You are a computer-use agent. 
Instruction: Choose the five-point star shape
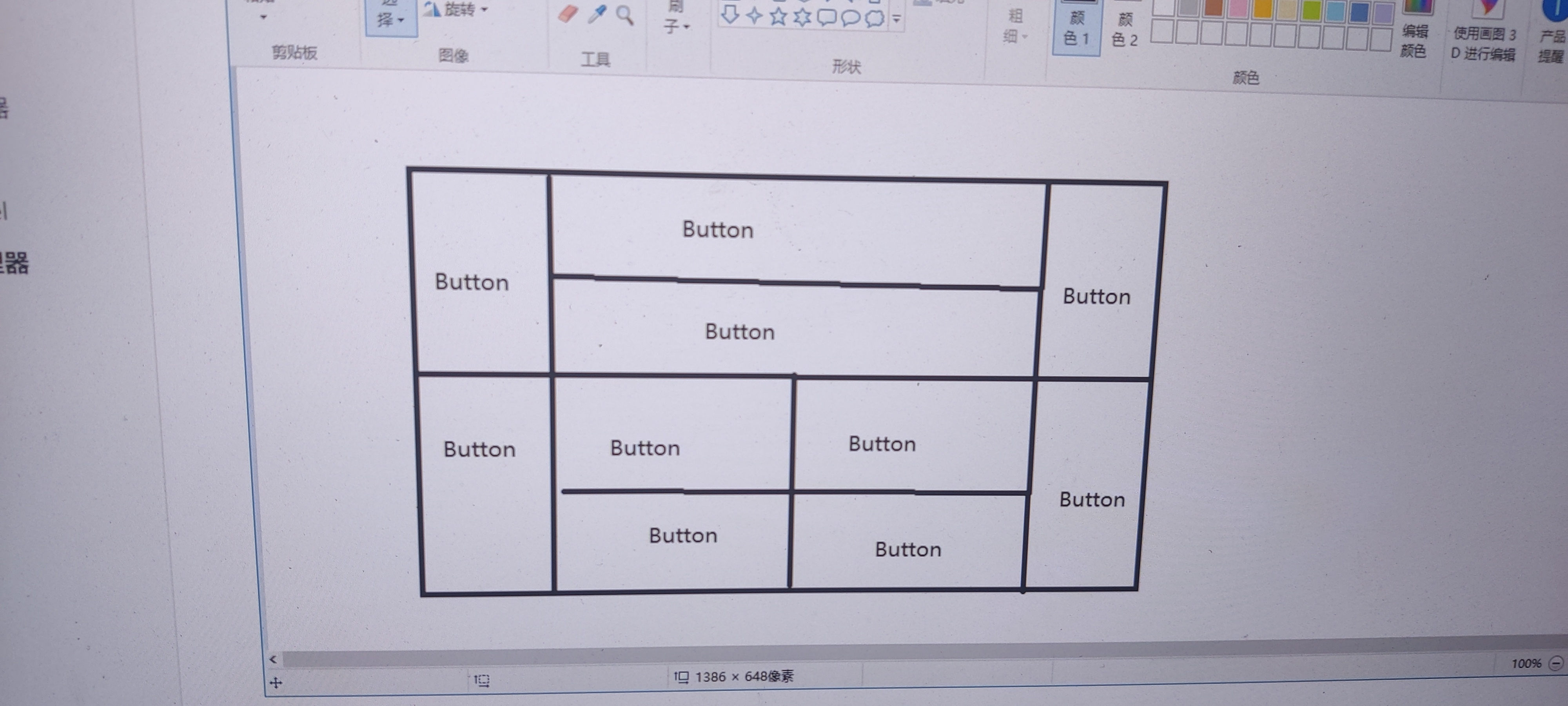(x=778, y=16)
